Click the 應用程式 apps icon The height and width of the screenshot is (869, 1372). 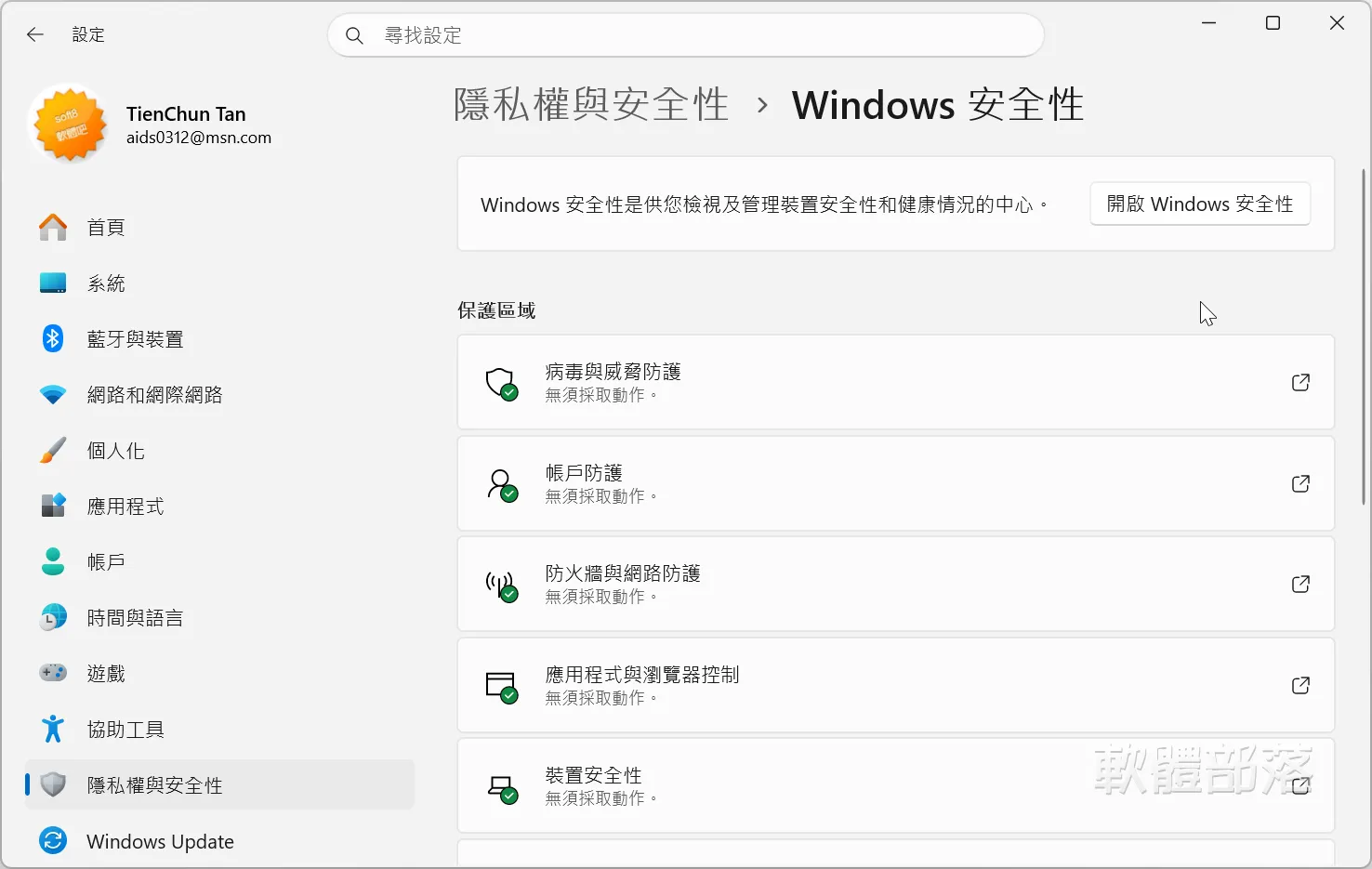(x=53, y=507)
